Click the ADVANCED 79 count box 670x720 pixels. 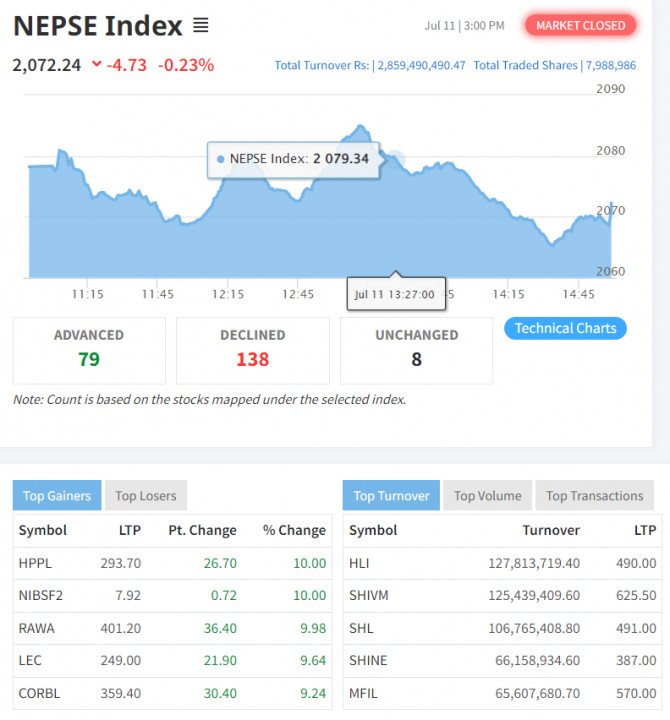[89, 350]
